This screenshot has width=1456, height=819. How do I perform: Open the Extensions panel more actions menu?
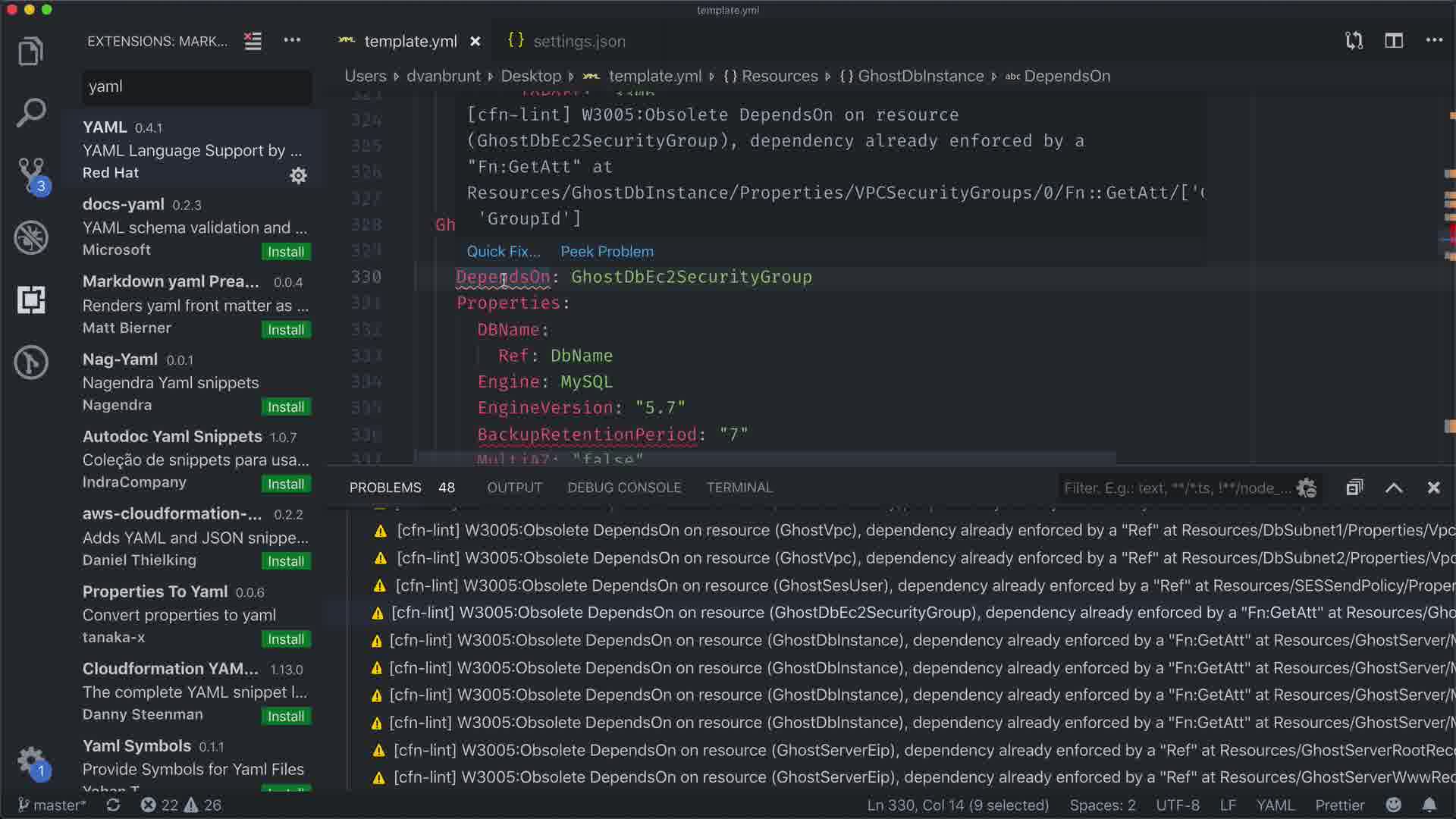point(292,41)
